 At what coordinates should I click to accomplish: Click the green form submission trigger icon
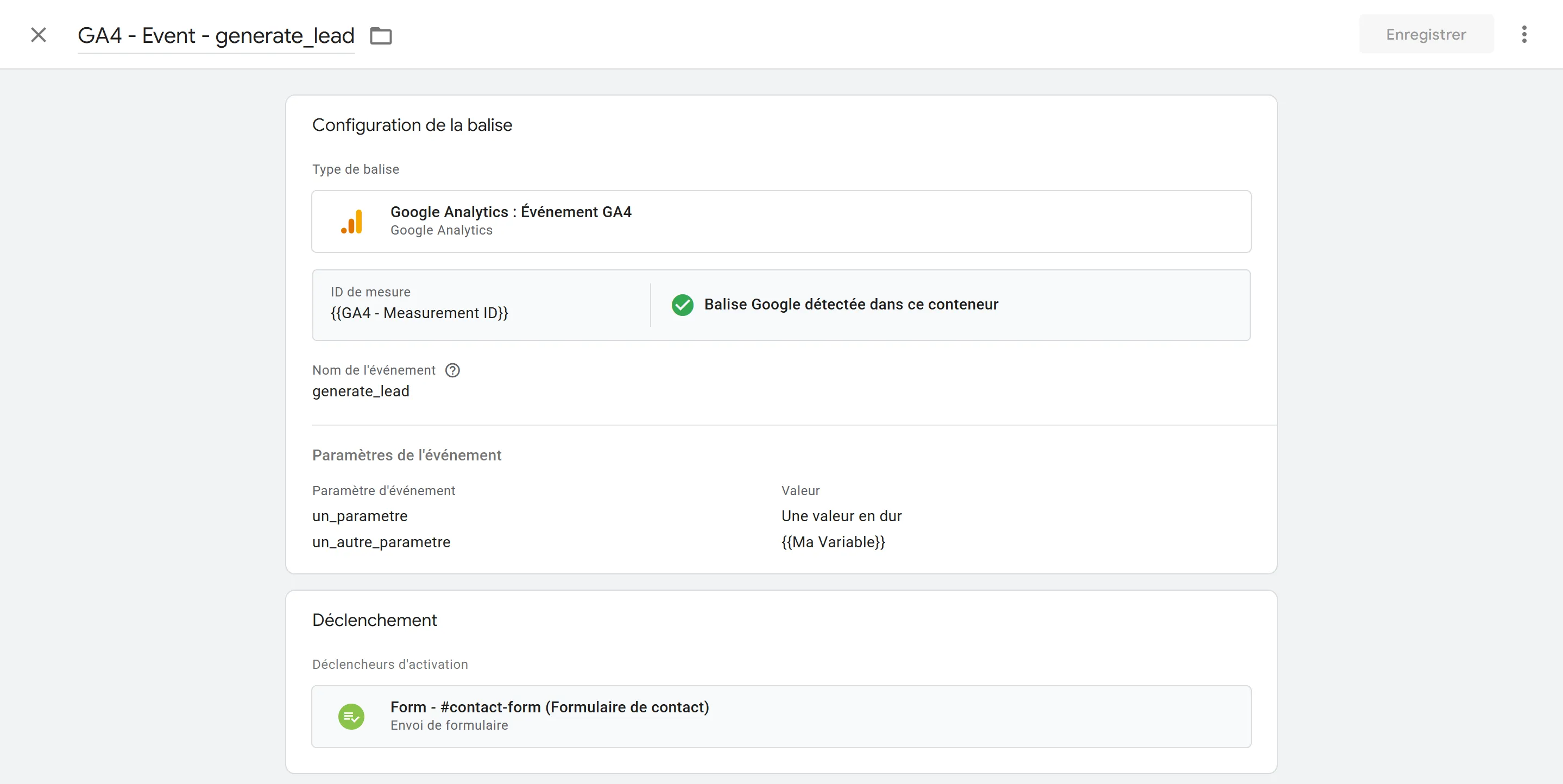click(351, 717)
